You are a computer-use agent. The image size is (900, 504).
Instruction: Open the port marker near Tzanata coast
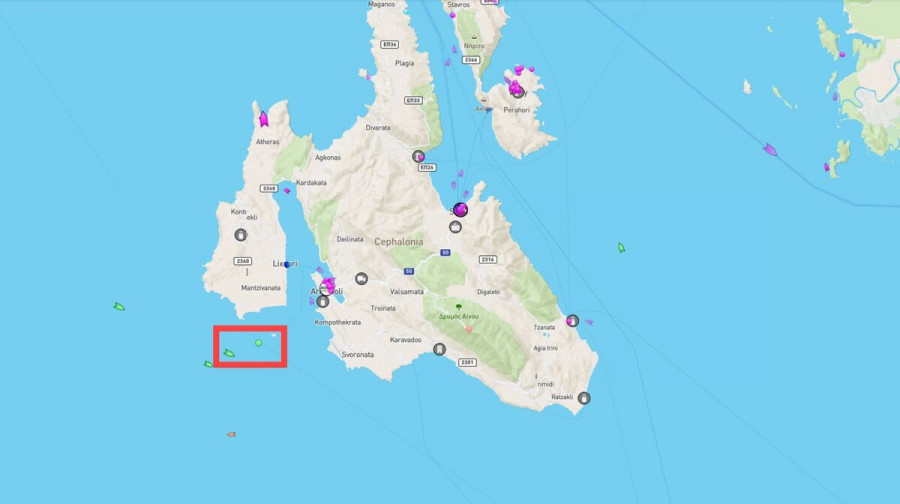pyautogui.click(x=572, y=320)
